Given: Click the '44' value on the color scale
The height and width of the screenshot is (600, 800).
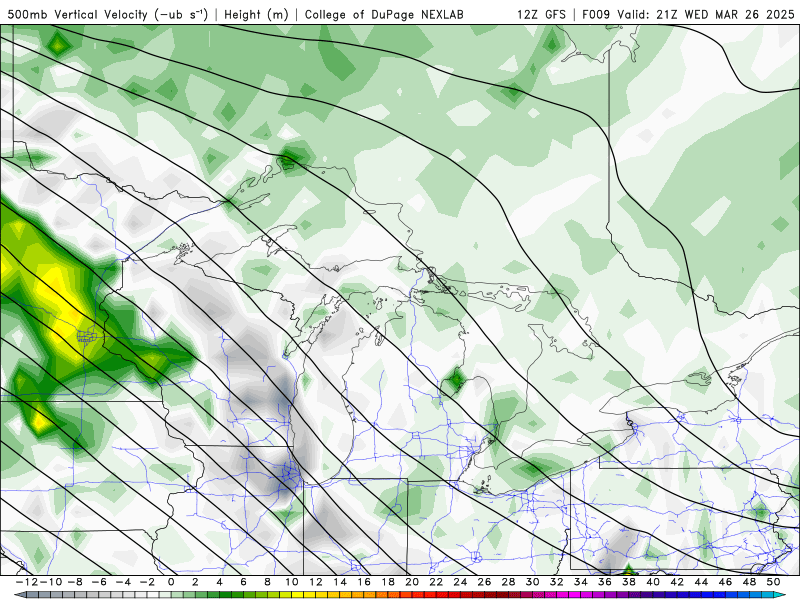Looking at the screenshot, I should 701,582.
